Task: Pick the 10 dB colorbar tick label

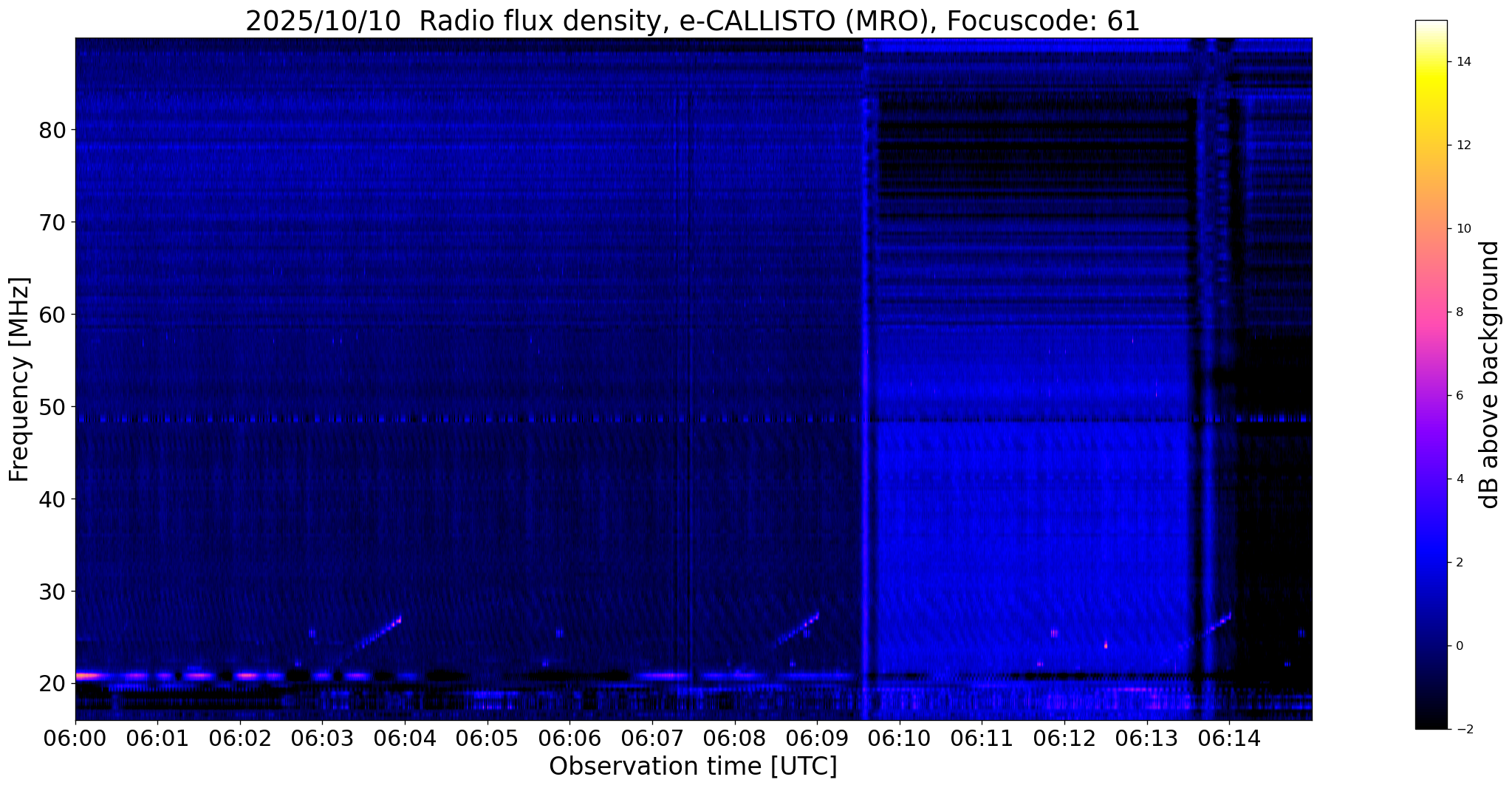Action: [x=1463, y=229]
